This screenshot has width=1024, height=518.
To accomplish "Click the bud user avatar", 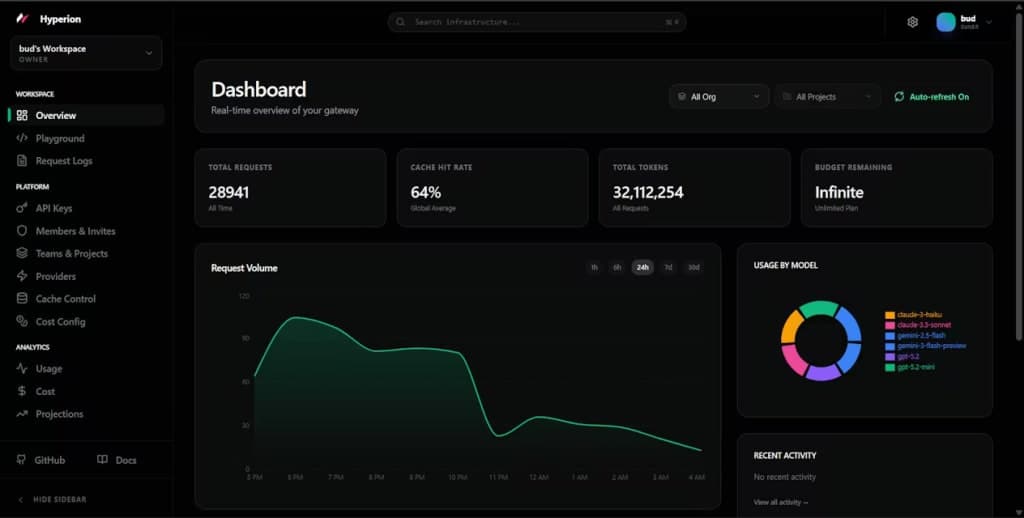I will pyautogui.click(x=946, y=22).
